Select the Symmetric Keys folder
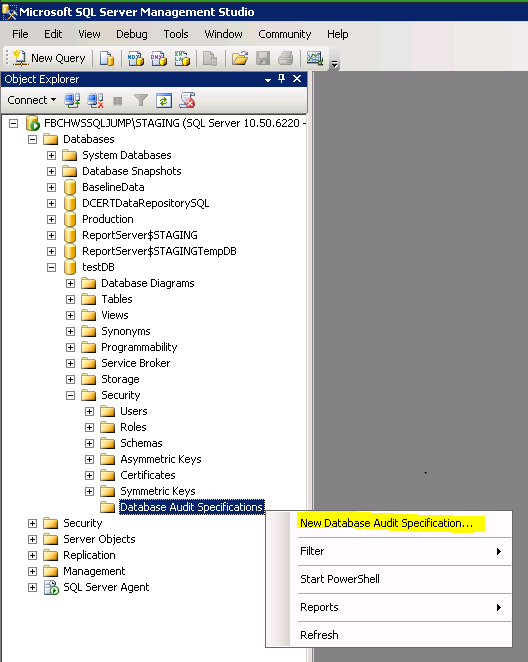528x662 pixels. click(158, 491)
